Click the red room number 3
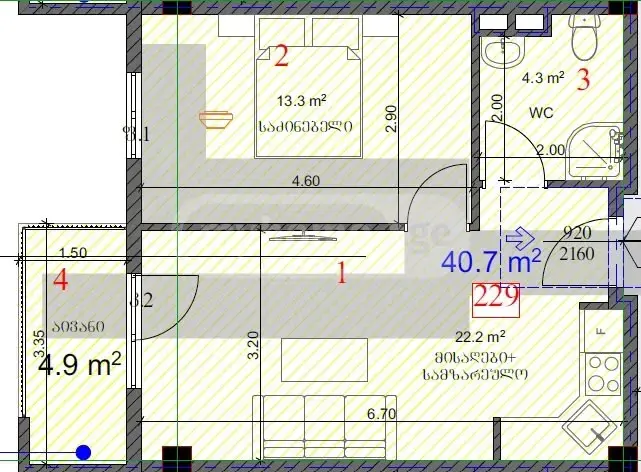 (583, 80)
